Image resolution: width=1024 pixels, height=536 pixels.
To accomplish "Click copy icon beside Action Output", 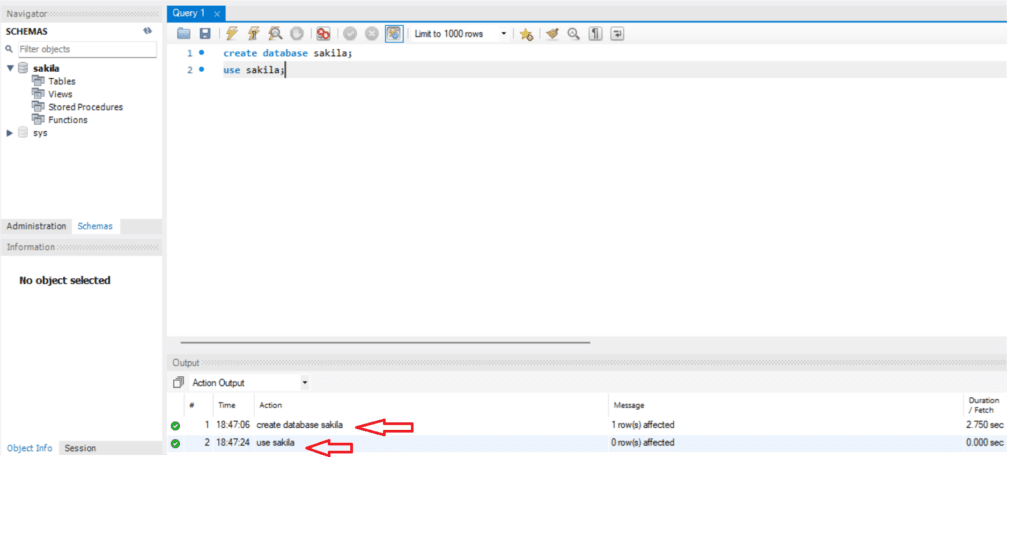I will [178, 383].
